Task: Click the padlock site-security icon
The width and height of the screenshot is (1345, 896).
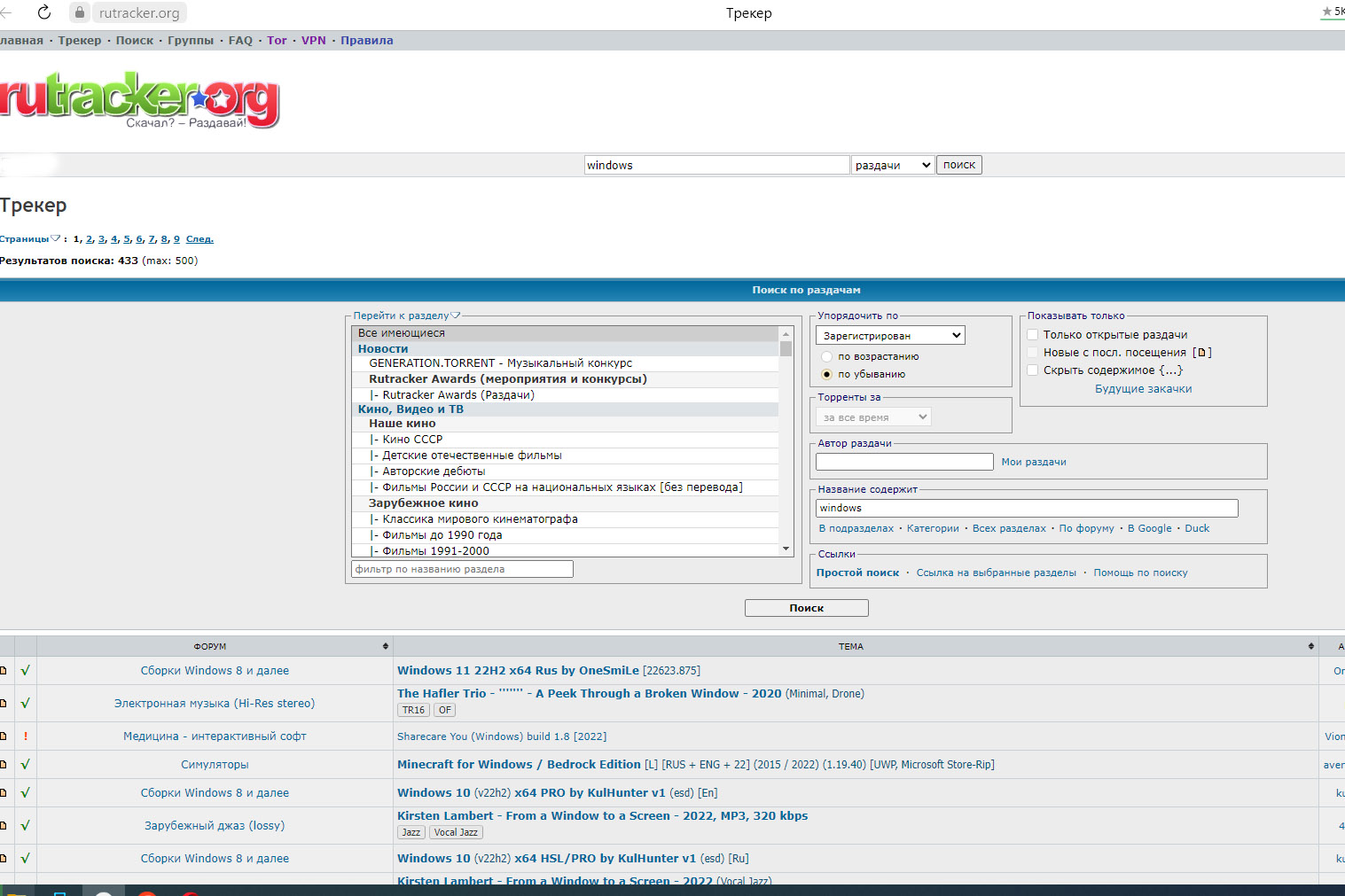Action: 80,12
